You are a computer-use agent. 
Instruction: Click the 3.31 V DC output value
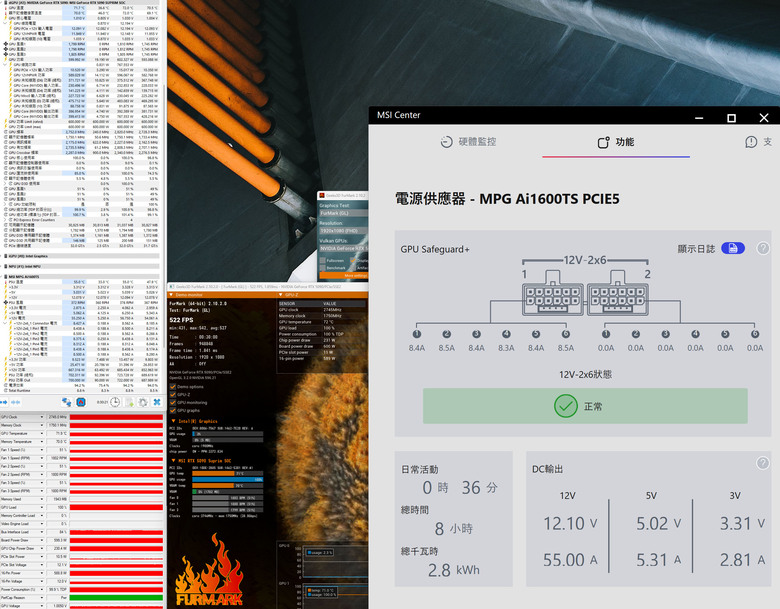click(742, 523)
